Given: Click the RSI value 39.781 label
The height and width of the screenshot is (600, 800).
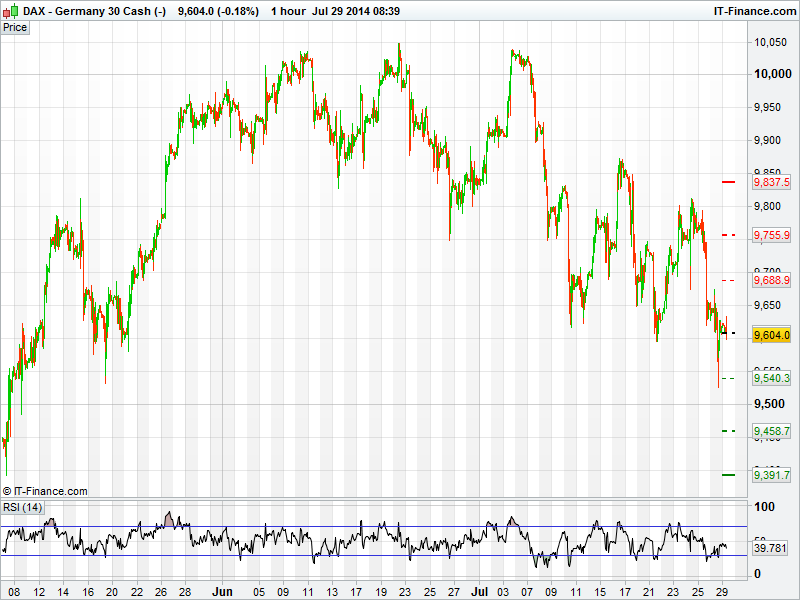Looking at the screenshot, I should [770, 548].
